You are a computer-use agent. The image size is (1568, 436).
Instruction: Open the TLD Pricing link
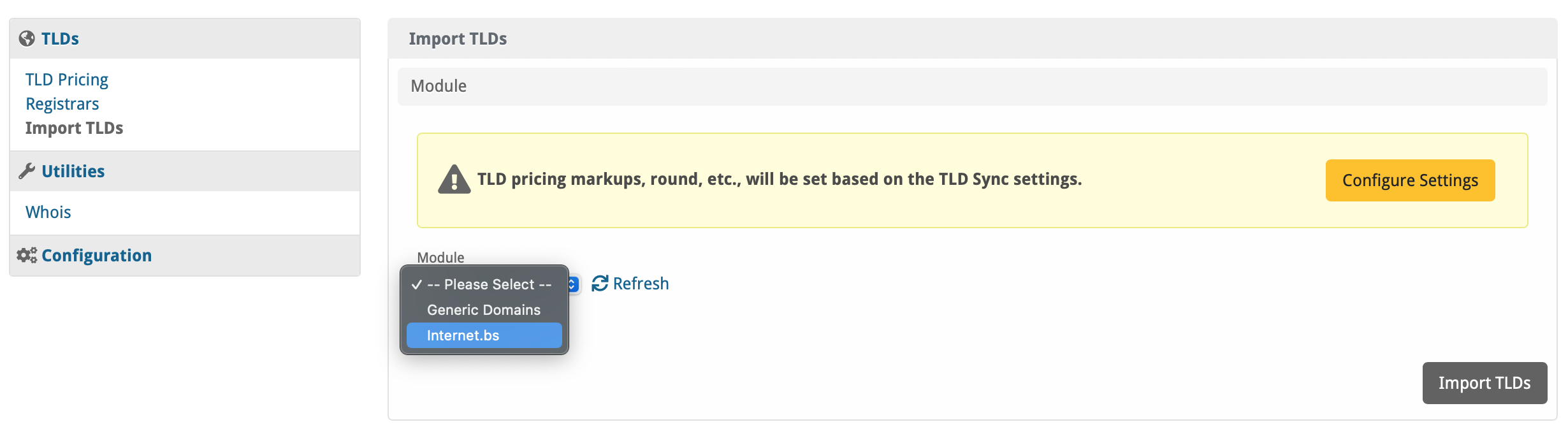click(x=67, y=80)
